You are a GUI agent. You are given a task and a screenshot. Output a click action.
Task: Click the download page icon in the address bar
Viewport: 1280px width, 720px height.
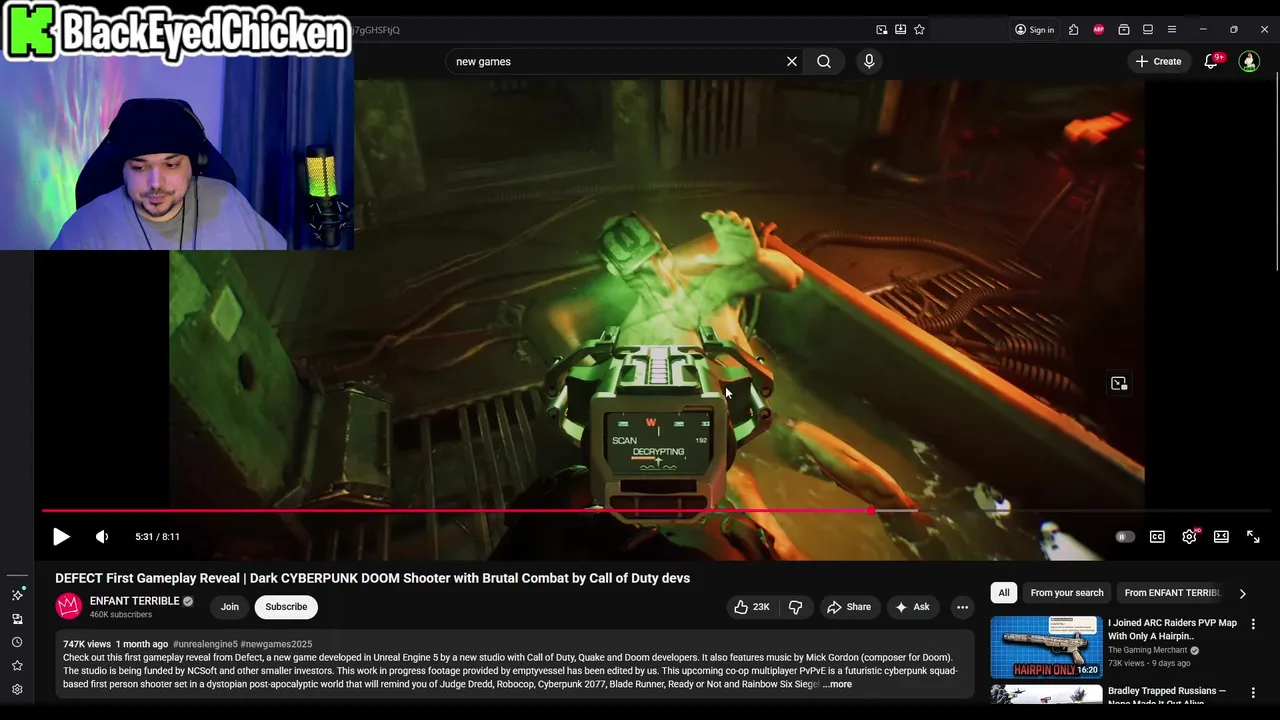coord(901,30)
